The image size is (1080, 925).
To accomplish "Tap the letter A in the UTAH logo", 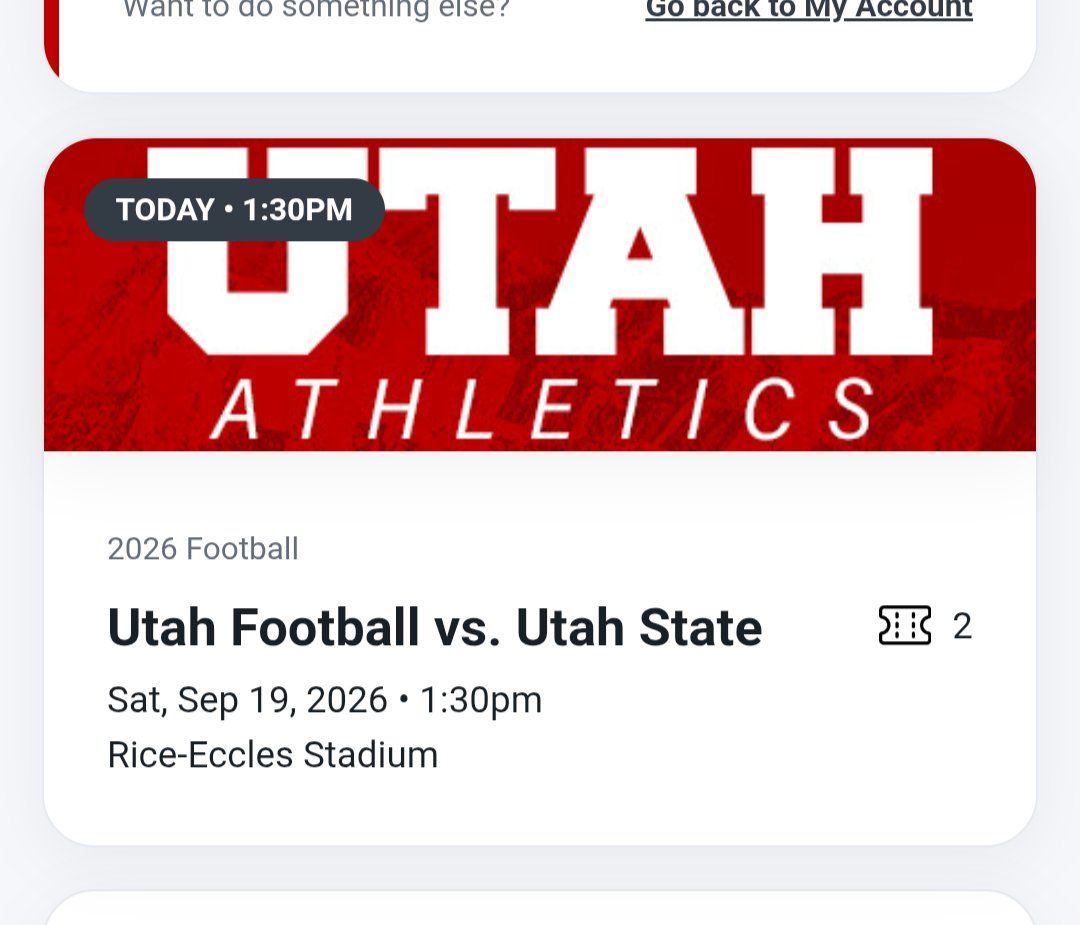I will pyautogui.click(x=640, y=251).
